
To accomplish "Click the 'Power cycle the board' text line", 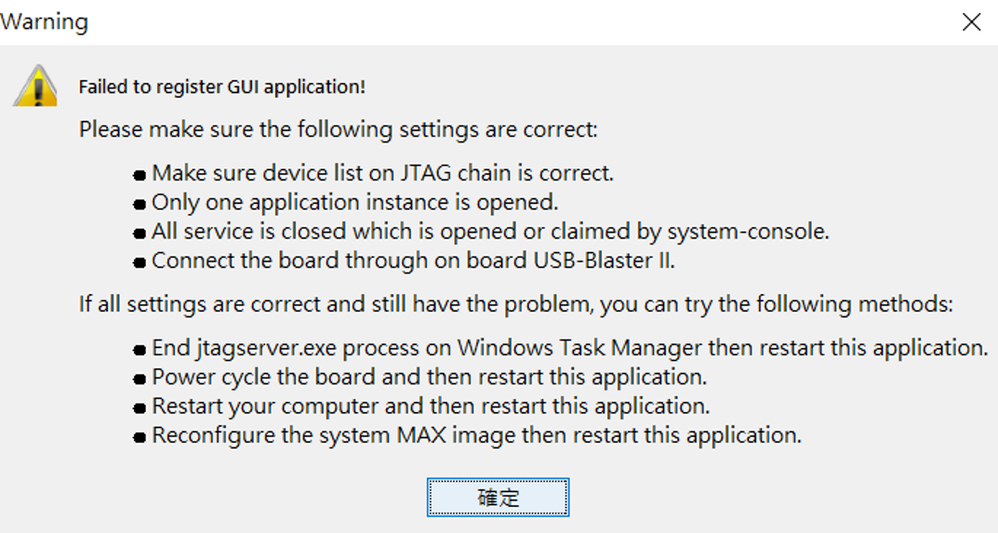I will tap(429, 377).
